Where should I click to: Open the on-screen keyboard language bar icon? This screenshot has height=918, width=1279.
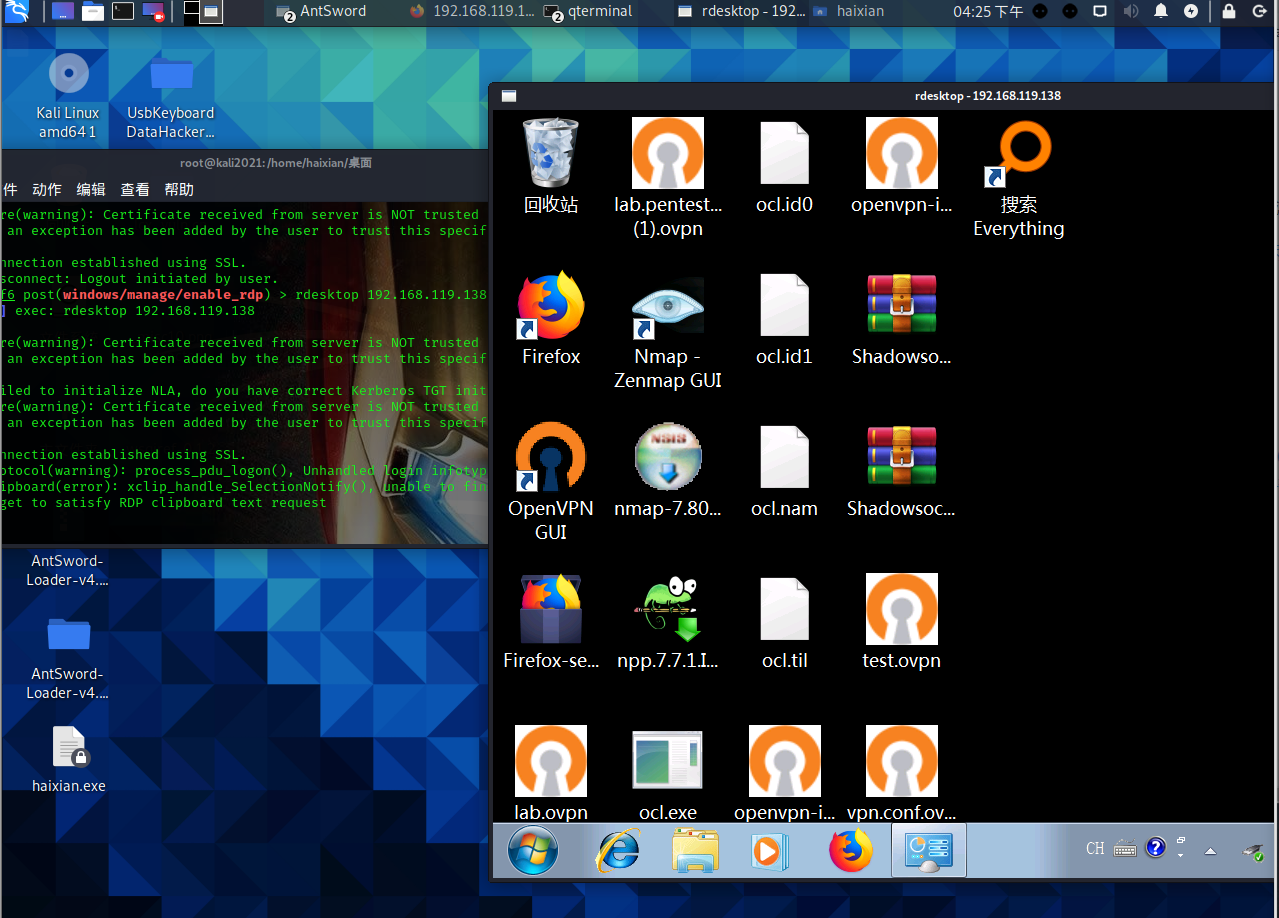coord(1125,849)
